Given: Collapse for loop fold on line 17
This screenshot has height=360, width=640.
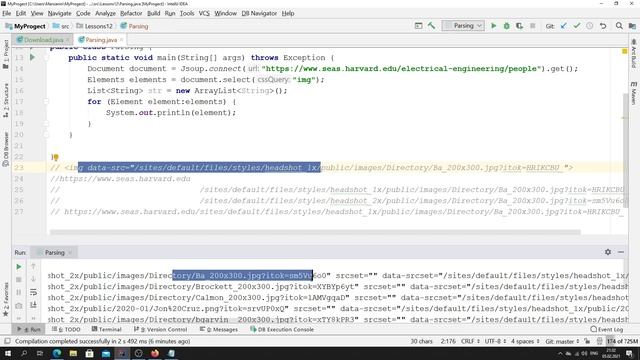Looking at the screenshot, I should (46, 102).
